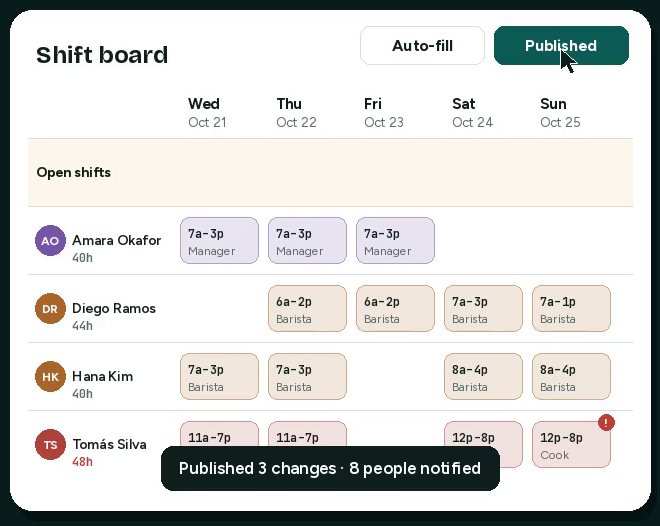Open Tomás Silva's Sunday 12p-8p Cook shift
660x526 pixels.
(571, 444)
